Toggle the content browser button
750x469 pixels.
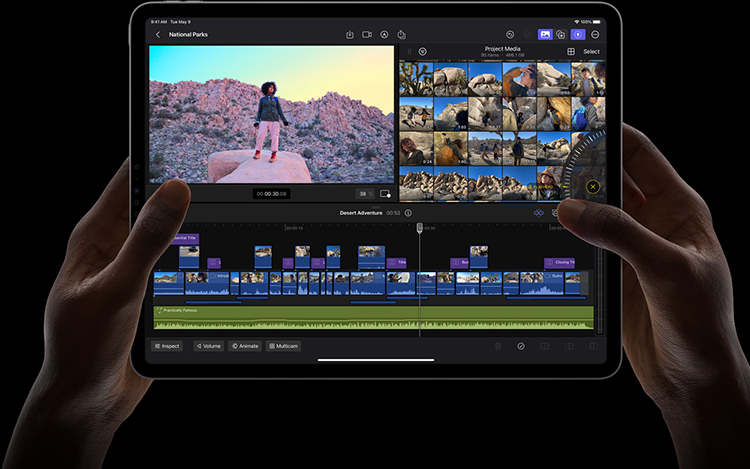[x=561, y=34]
